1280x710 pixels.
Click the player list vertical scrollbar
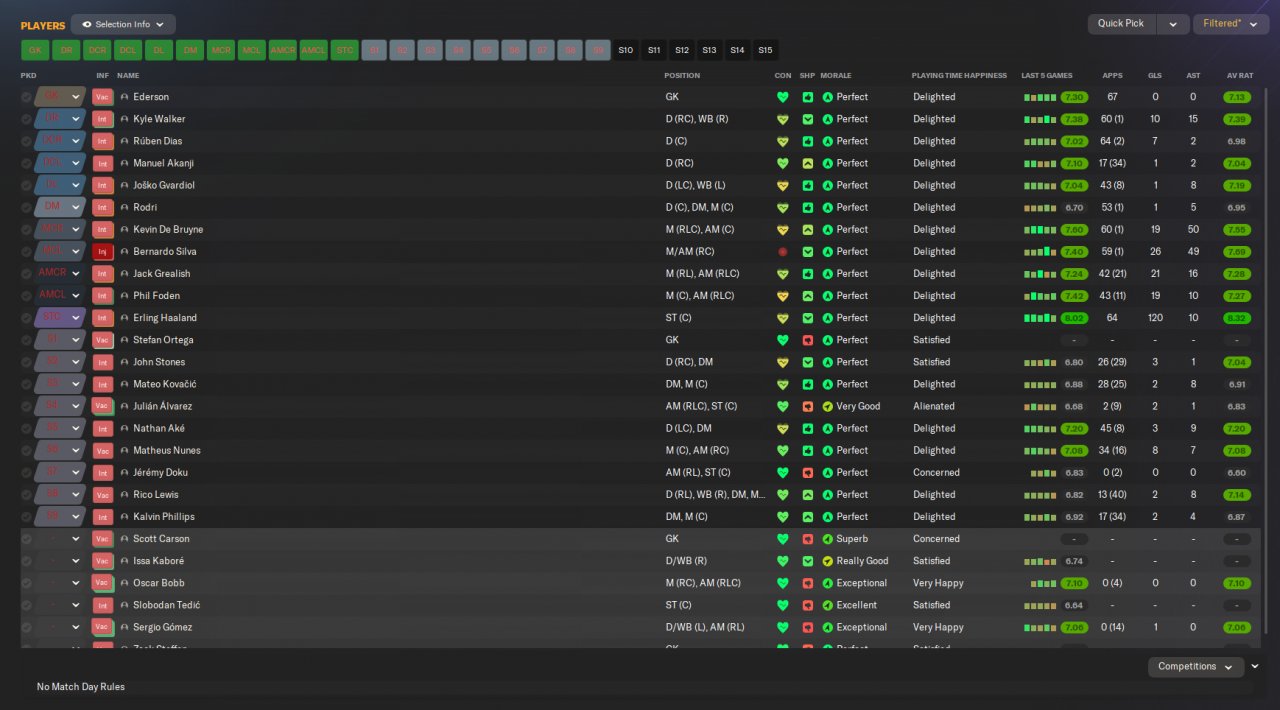click(1266, 360)
